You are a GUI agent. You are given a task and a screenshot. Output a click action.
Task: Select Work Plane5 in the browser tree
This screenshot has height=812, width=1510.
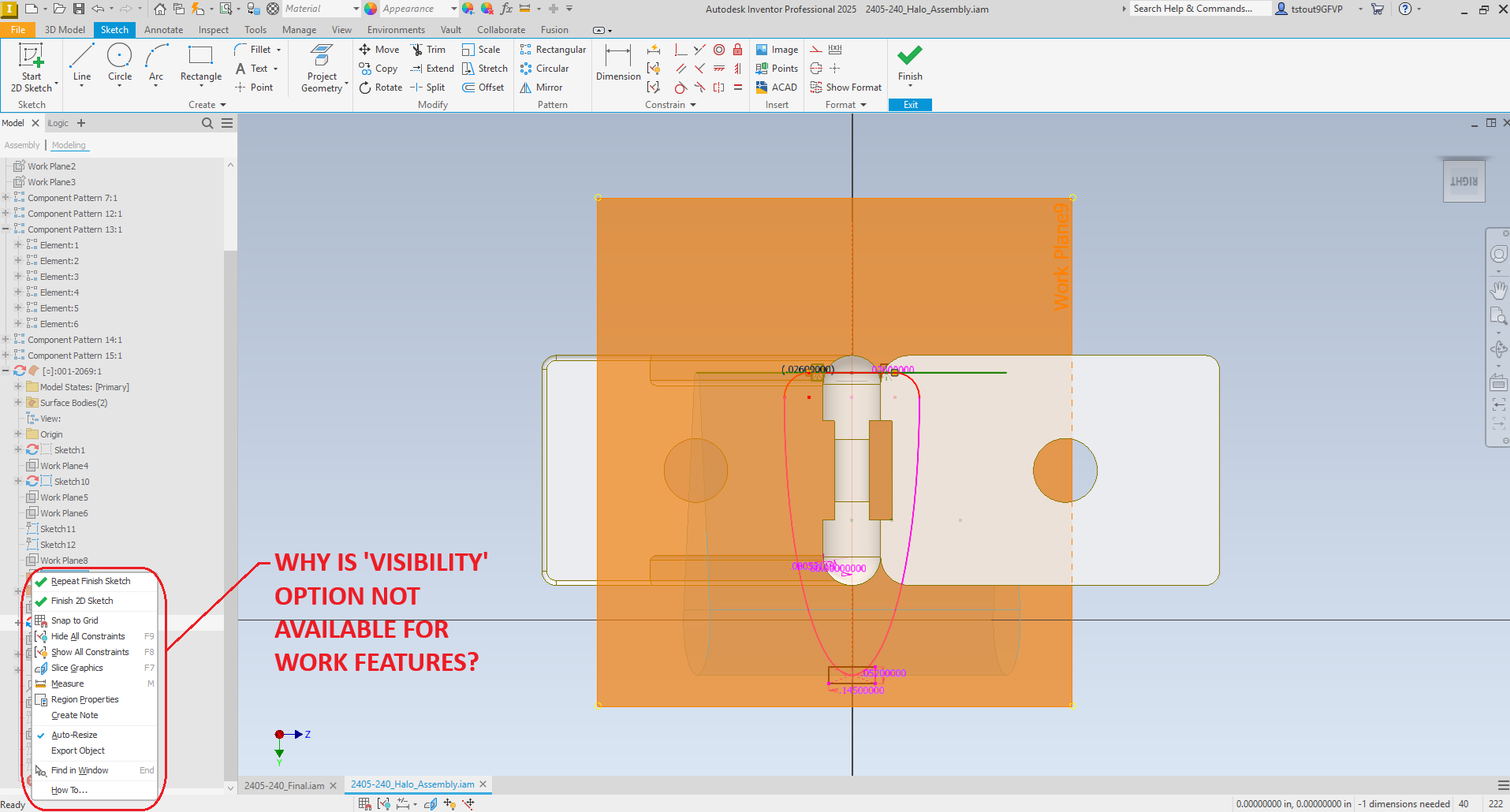tap(64, 497)
